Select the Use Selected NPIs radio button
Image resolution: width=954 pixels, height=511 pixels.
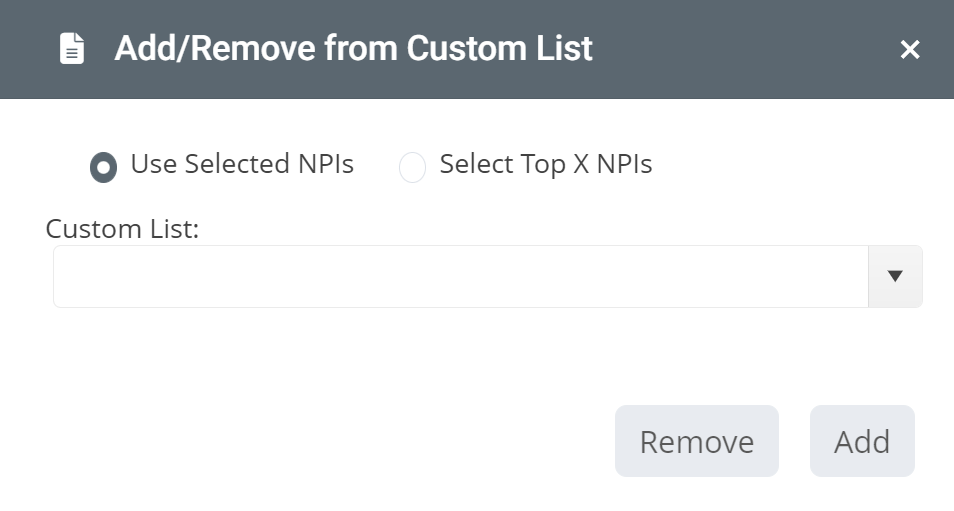coord(103,167)
